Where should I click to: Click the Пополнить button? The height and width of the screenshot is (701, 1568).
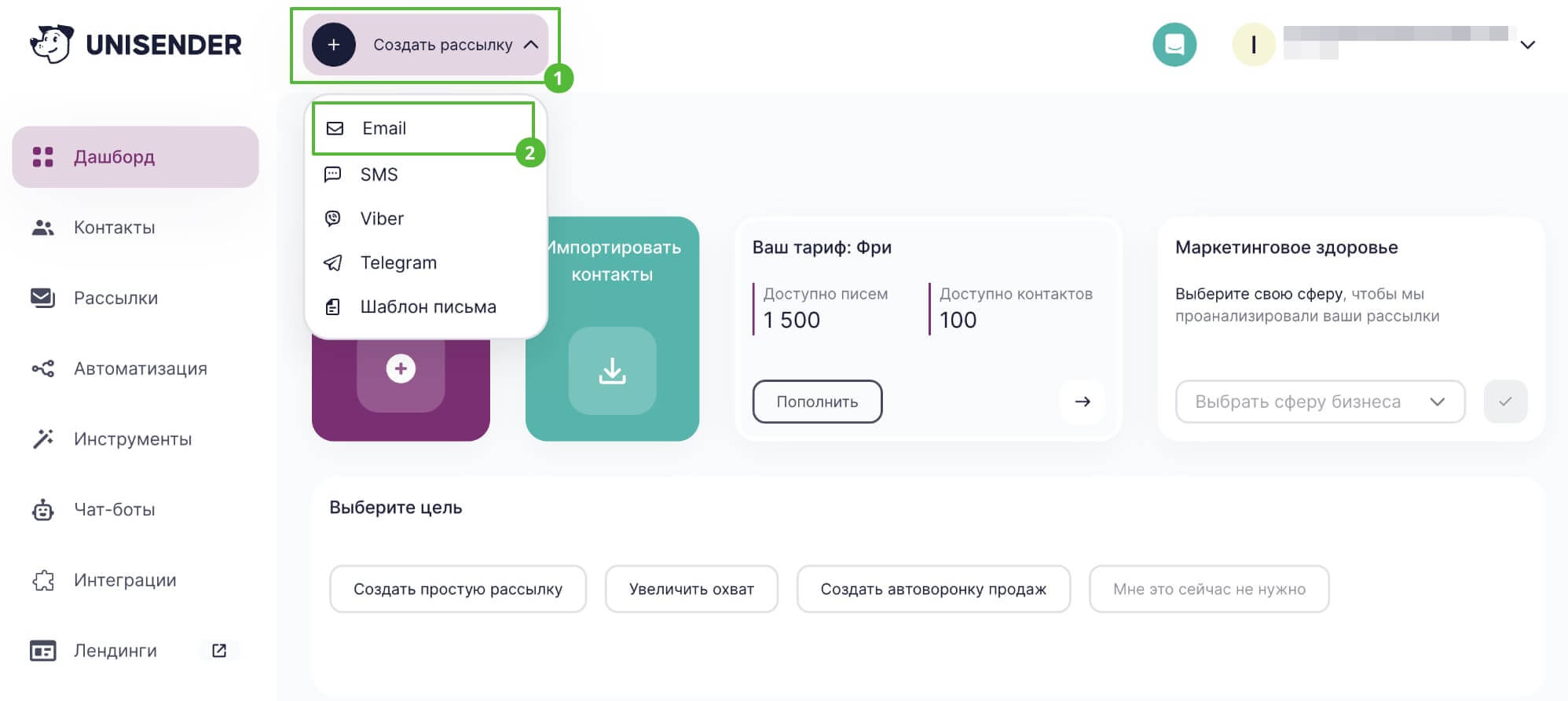(x=818, y=402)
